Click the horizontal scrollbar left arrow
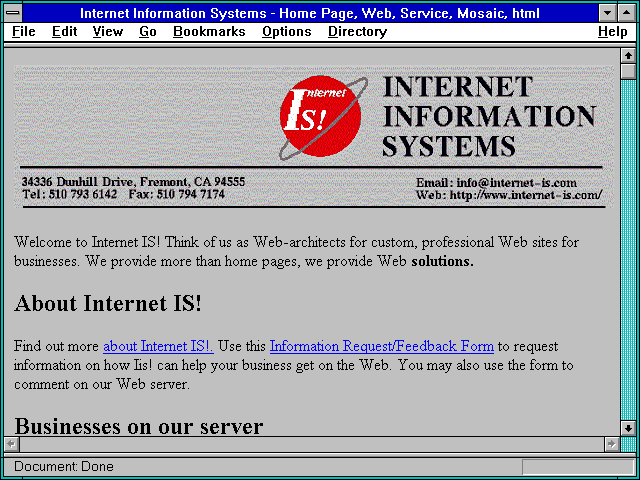Viewport: 640px width, 480px height. tap(12, 444)
